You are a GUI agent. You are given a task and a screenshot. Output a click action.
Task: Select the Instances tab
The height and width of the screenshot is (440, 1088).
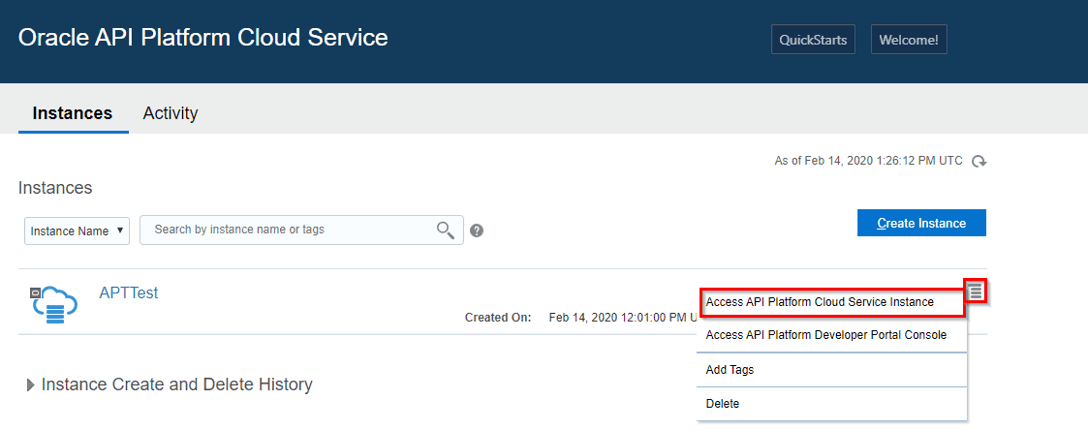(72, 112)
